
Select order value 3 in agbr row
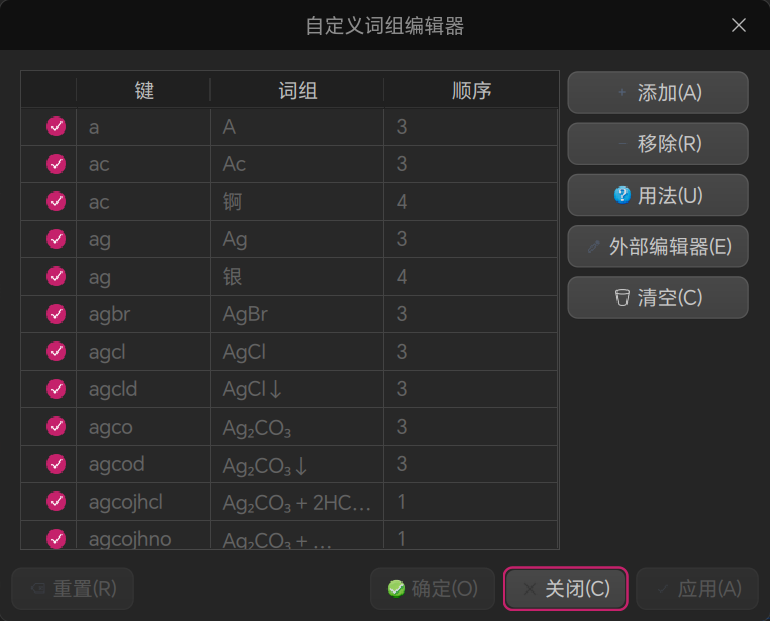[470, 314]
